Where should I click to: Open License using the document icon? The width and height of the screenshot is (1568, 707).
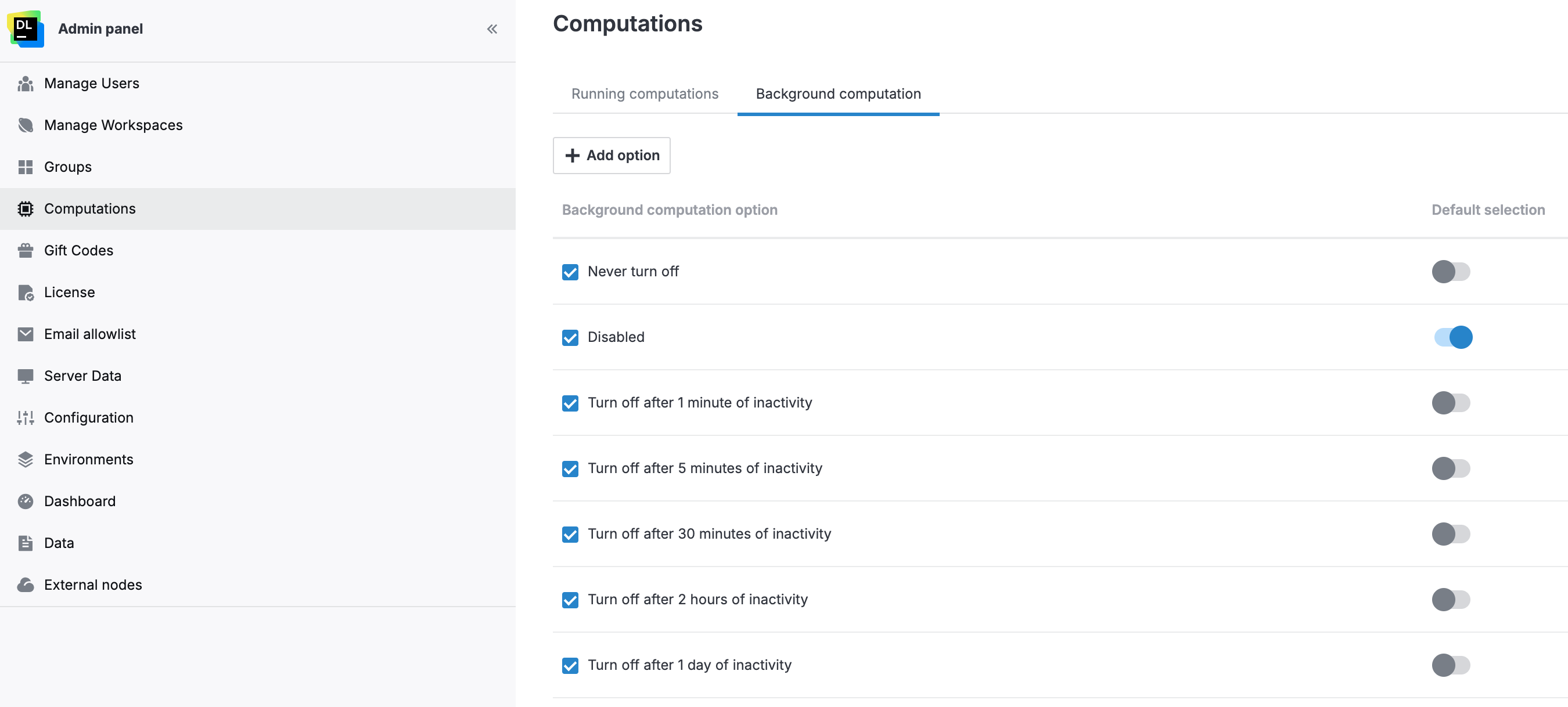tap(26, 292)
